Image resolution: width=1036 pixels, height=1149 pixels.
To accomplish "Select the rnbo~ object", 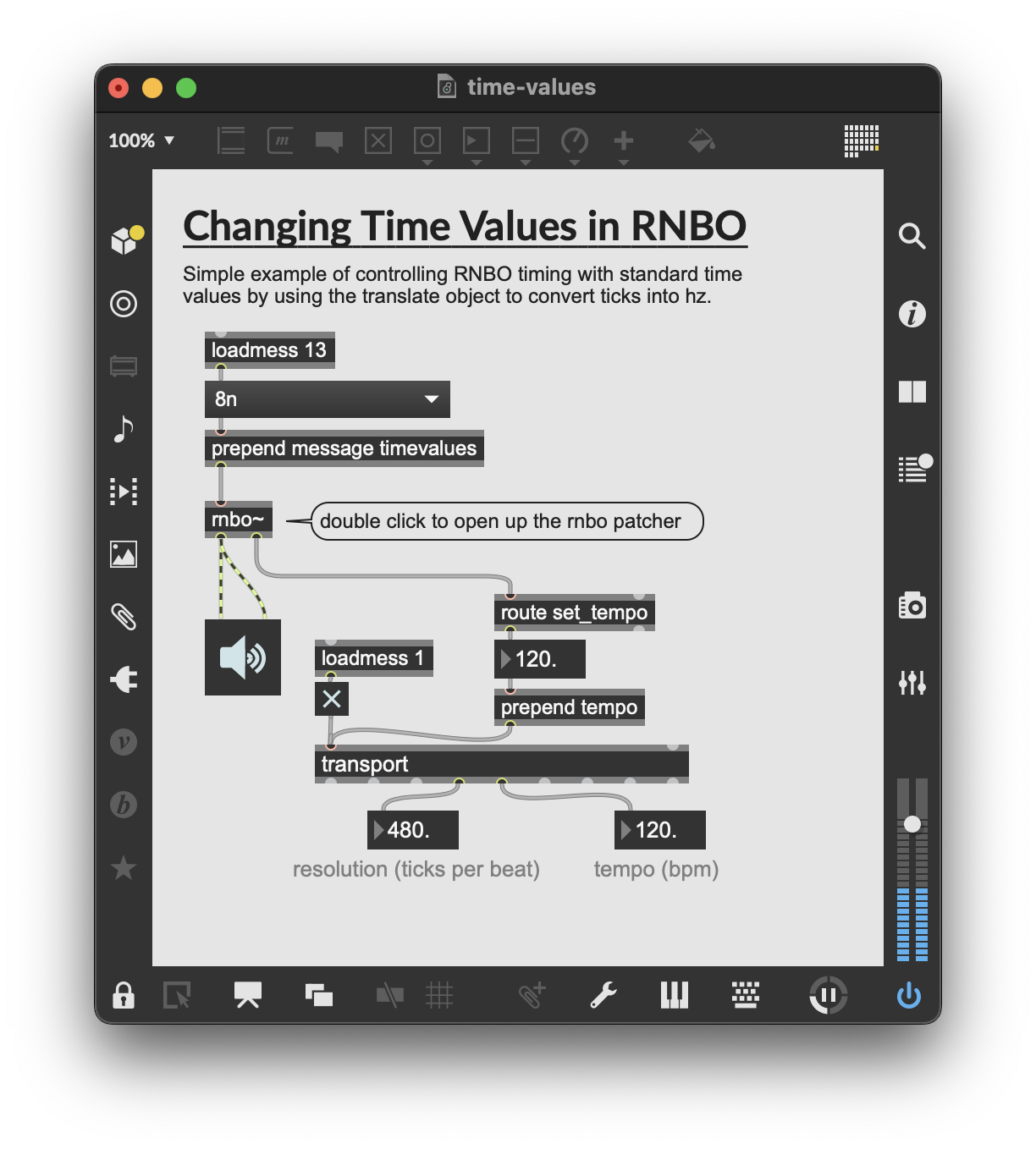I will coord(239,520).
